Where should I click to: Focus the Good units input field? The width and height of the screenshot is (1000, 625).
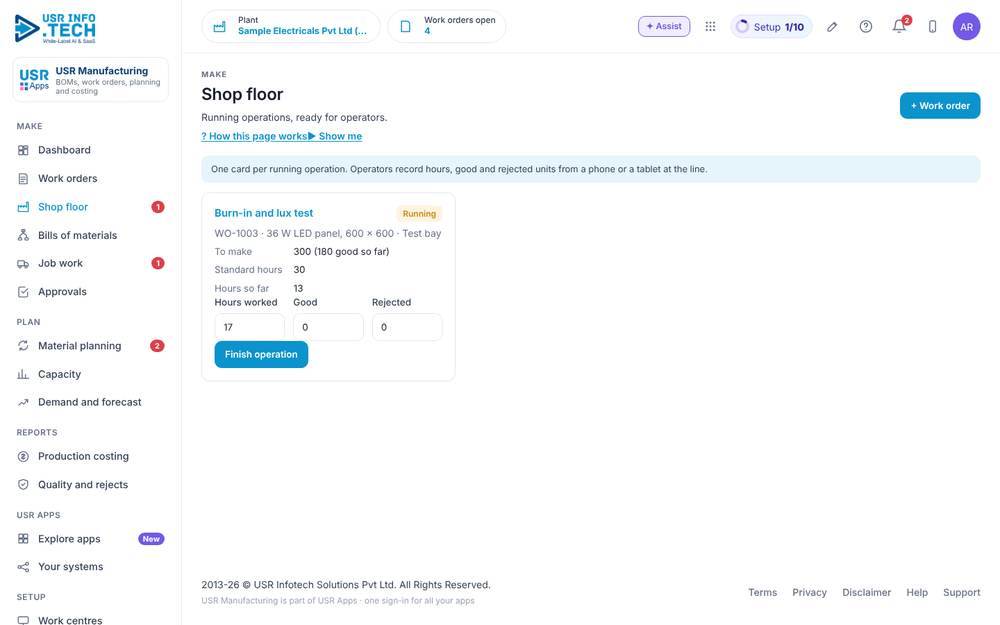328,327
